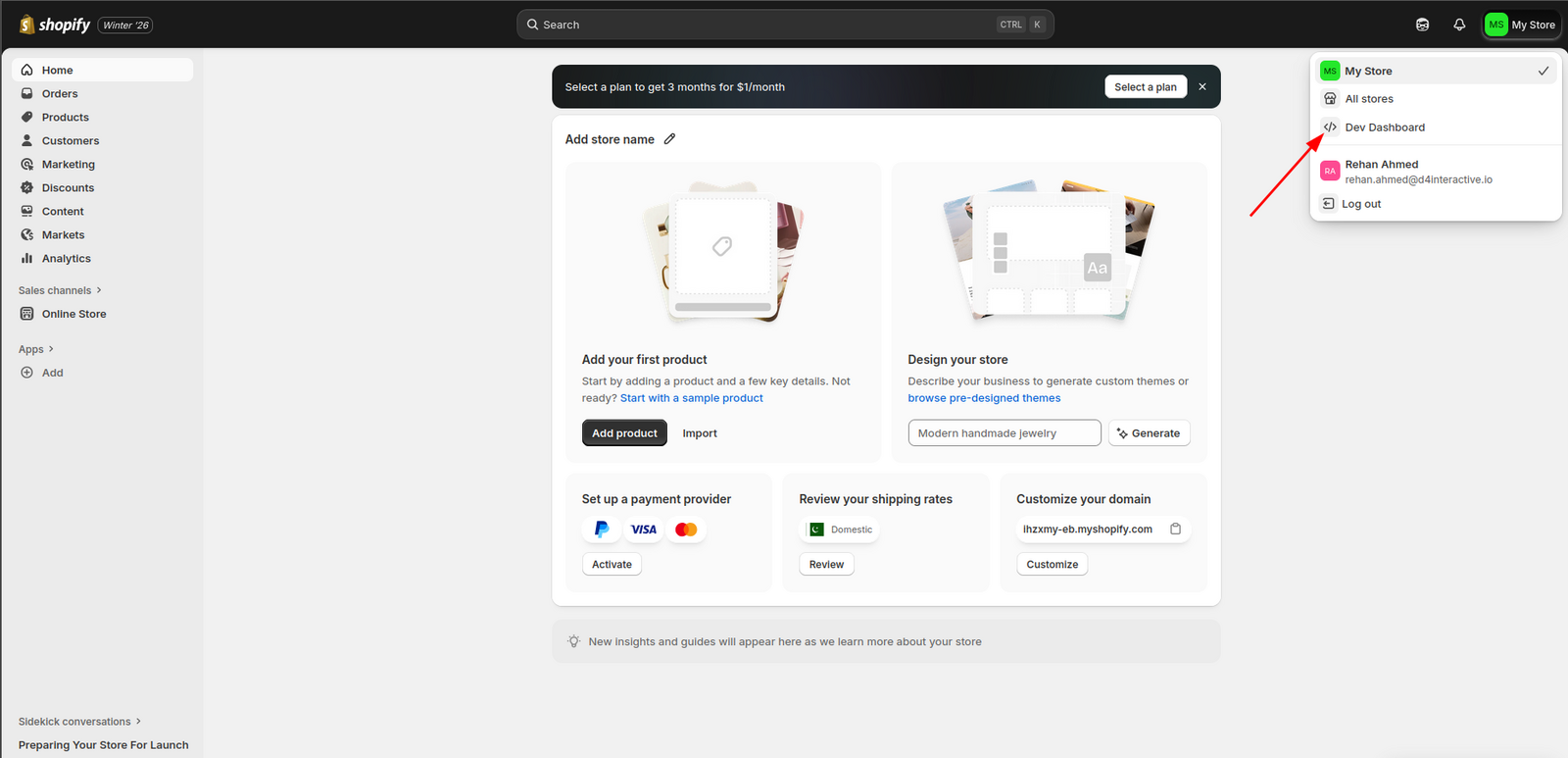Open the Start with a sample product link
The height and width of the screenshot is (758, 1568).
[691, 398]
